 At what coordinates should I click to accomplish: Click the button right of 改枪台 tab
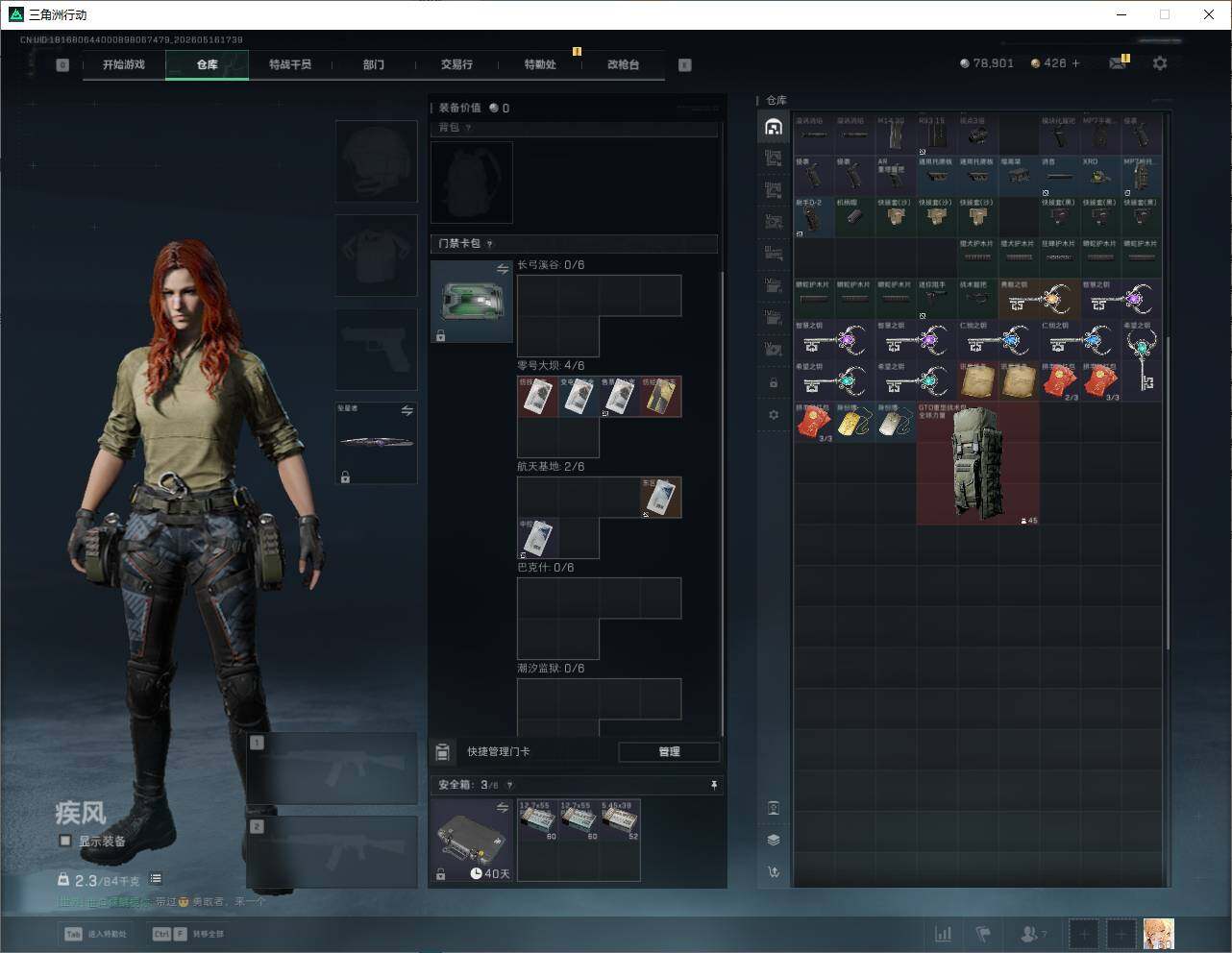point(685,65)
